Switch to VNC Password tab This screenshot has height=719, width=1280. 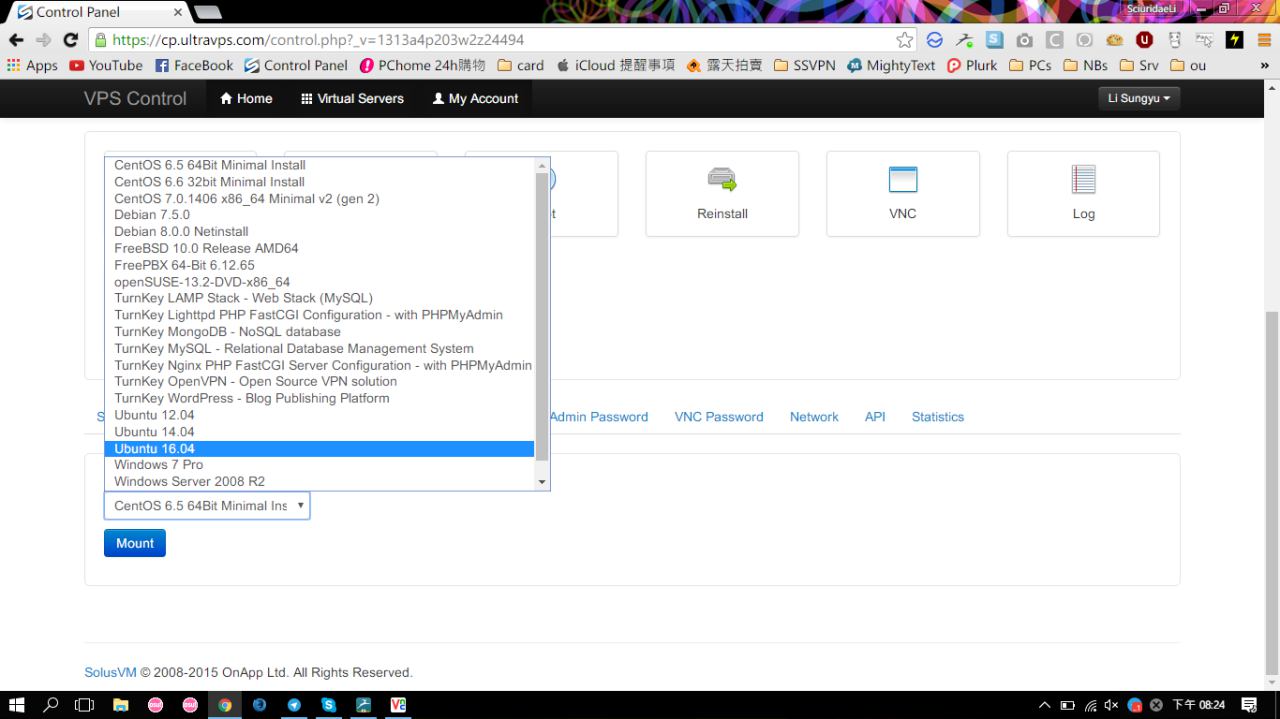click(718, 416)
